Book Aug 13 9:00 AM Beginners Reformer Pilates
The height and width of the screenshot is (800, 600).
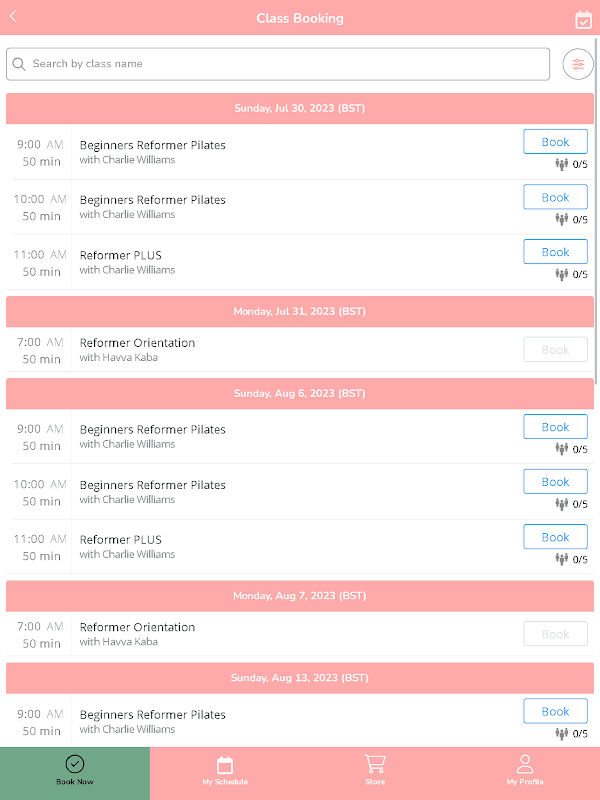(555, 711)
